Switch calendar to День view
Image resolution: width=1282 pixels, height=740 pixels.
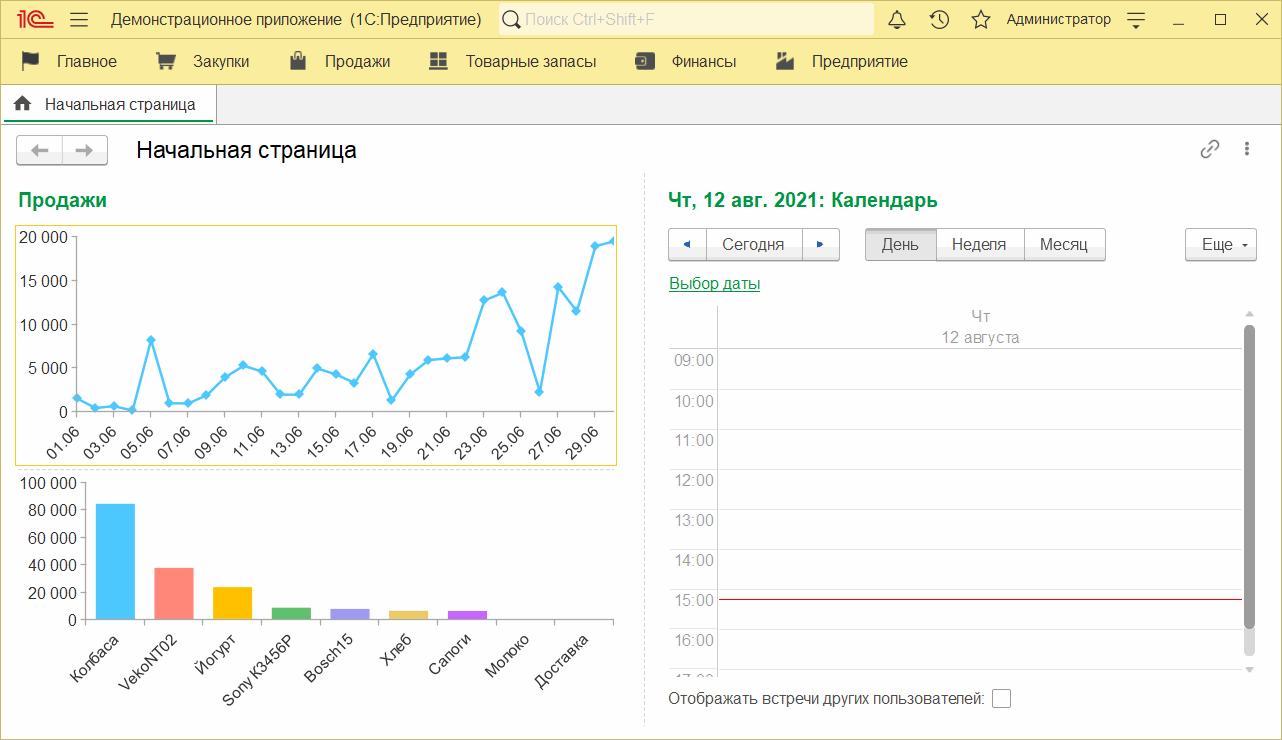[x=901, y=245]
